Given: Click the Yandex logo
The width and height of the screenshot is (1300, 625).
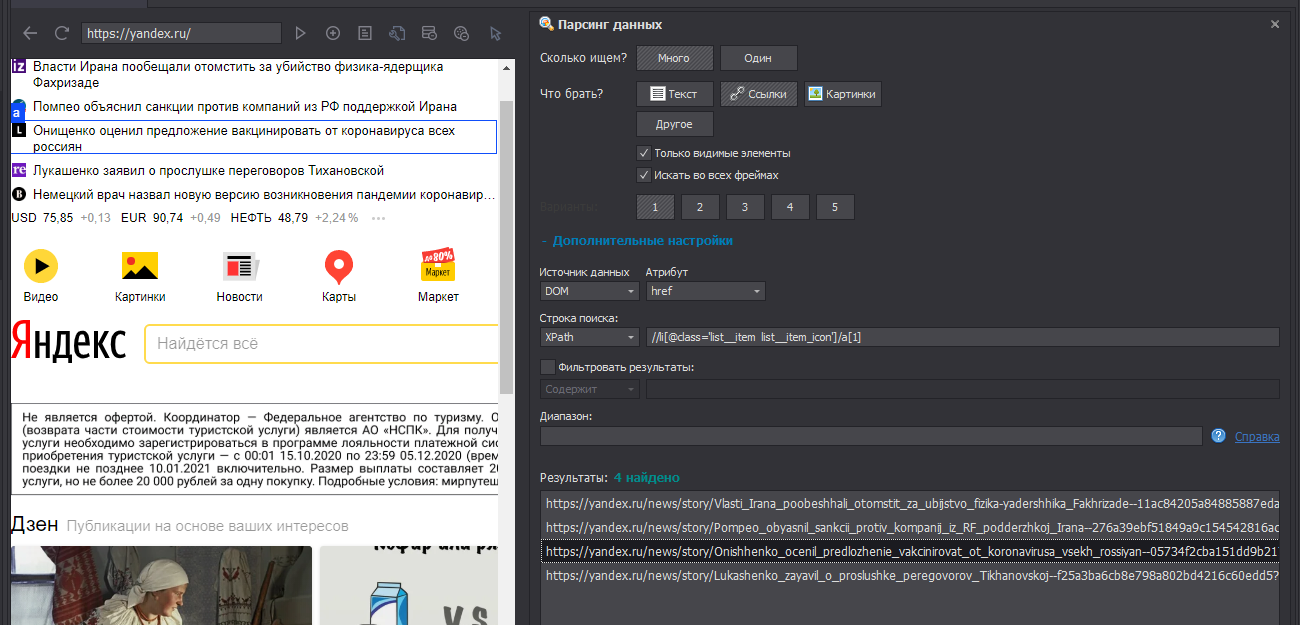Looking at the screenshot, I should point(69,343).
